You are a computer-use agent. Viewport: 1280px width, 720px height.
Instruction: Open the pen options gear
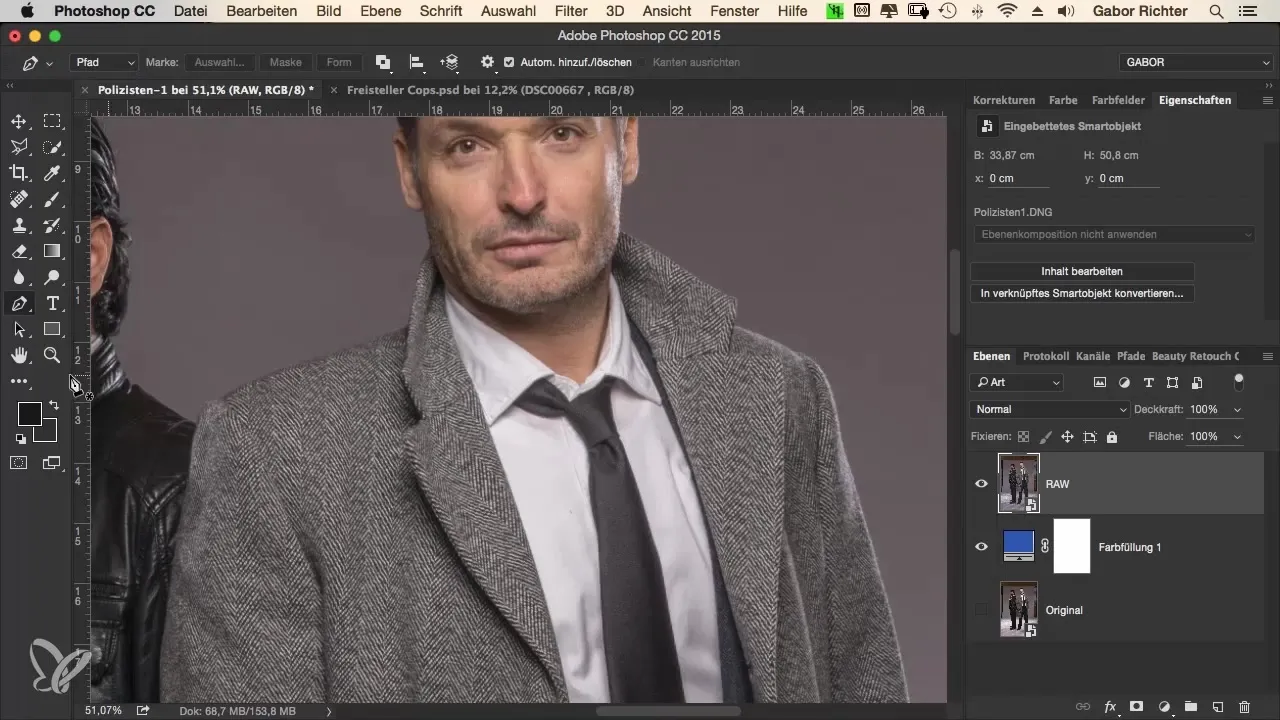pyautogui.click(x=487, y=62)
